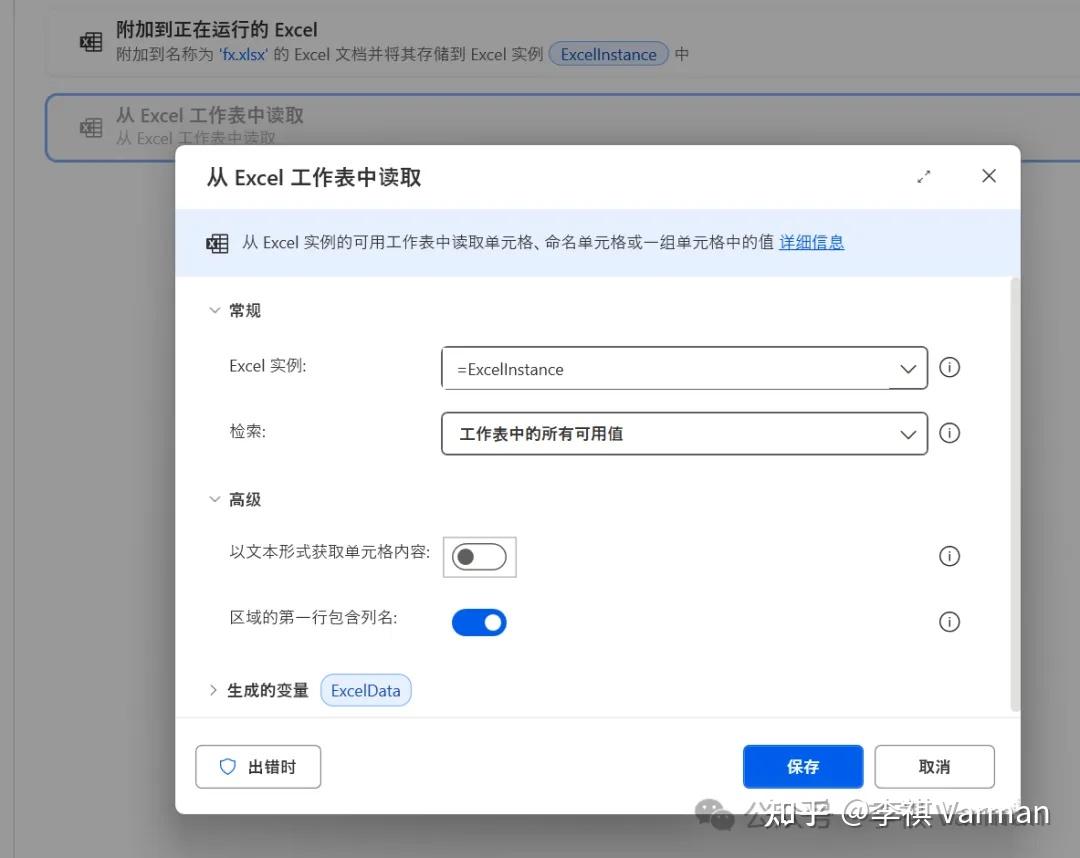Open the 详细信息 link
This screenshot has width=1080, height=858.
click(x=811, y=242)
